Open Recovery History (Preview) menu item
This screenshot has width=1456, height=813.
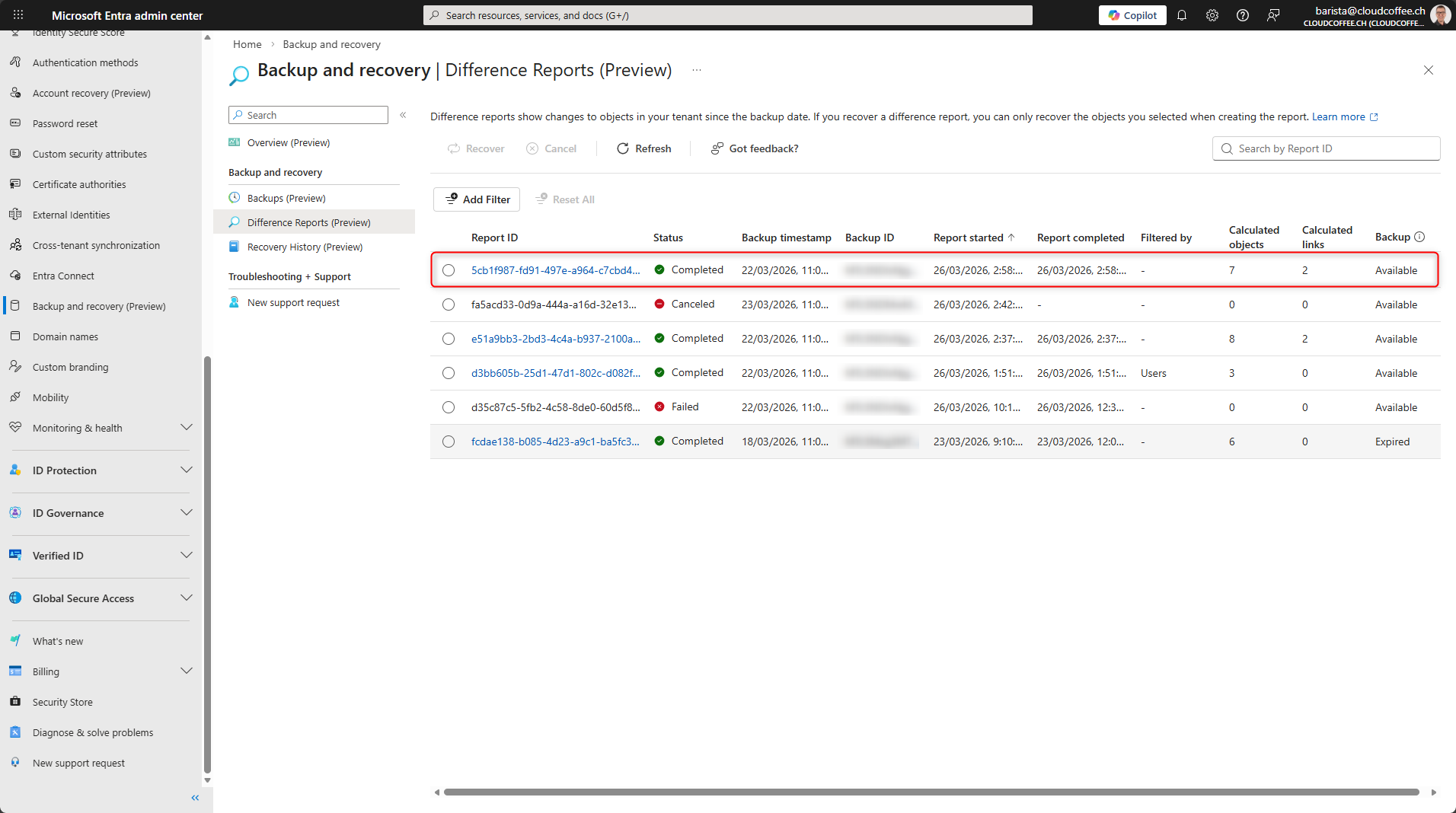305,247
